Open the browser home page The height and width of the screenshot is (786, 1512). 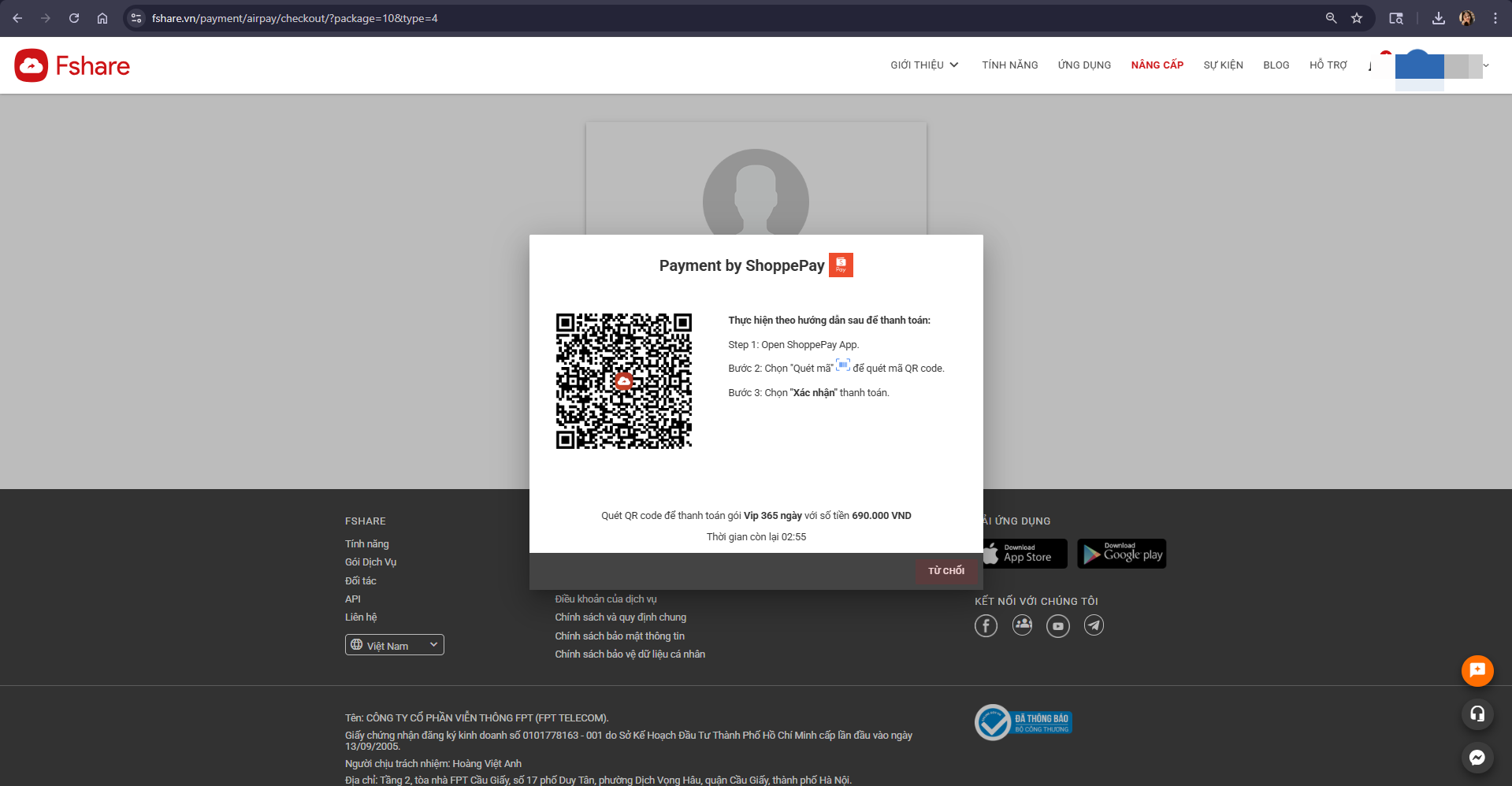(x=102, y=18)
